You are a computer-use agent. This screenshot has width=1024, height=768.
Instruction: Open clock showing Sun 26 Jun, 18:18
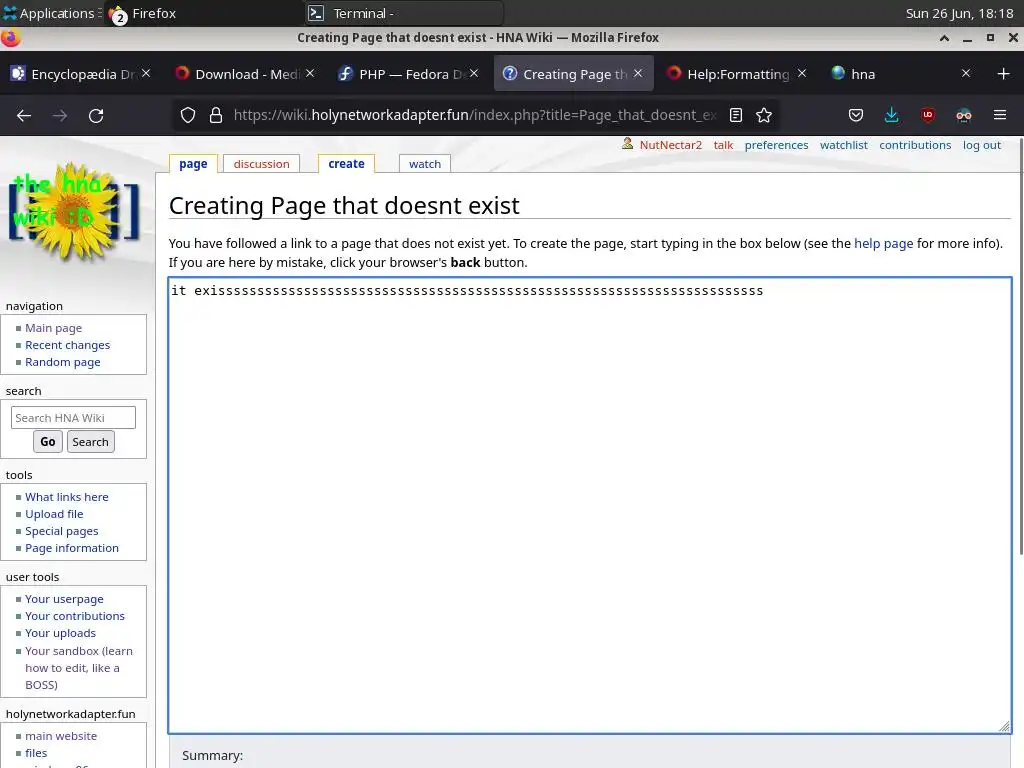pyautogui.click(x=959, y=13)
